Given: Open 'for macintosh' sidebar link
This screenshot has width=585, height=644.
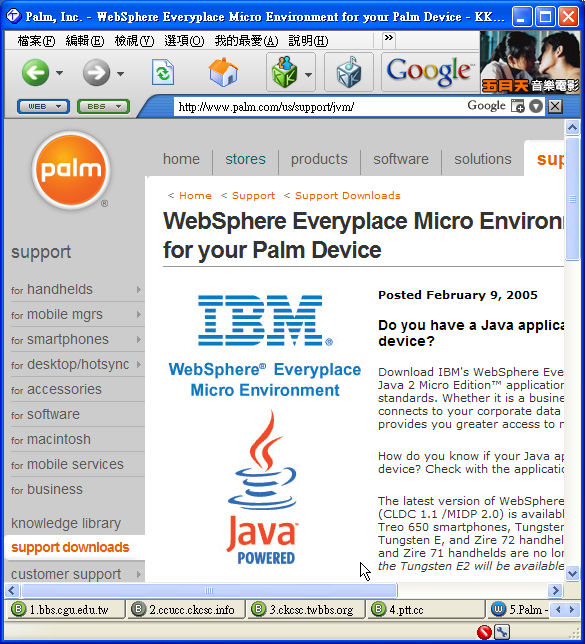Looking at the screenshot, I should [51, 439].
